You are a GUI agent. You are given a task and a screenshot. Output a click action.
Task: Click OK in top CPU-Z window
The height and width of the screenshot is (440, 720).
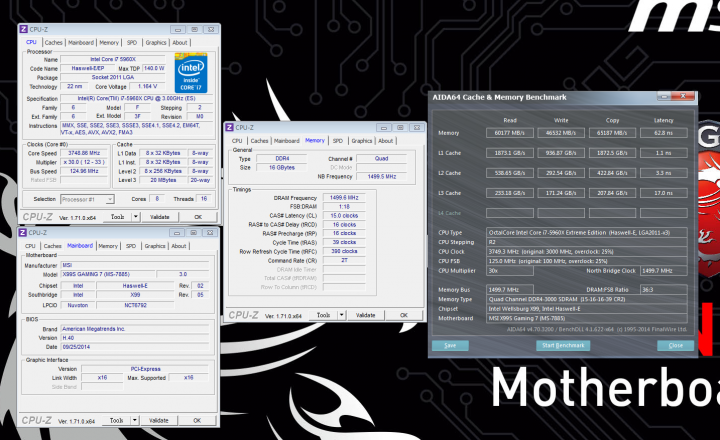click(x=198, y=217)
